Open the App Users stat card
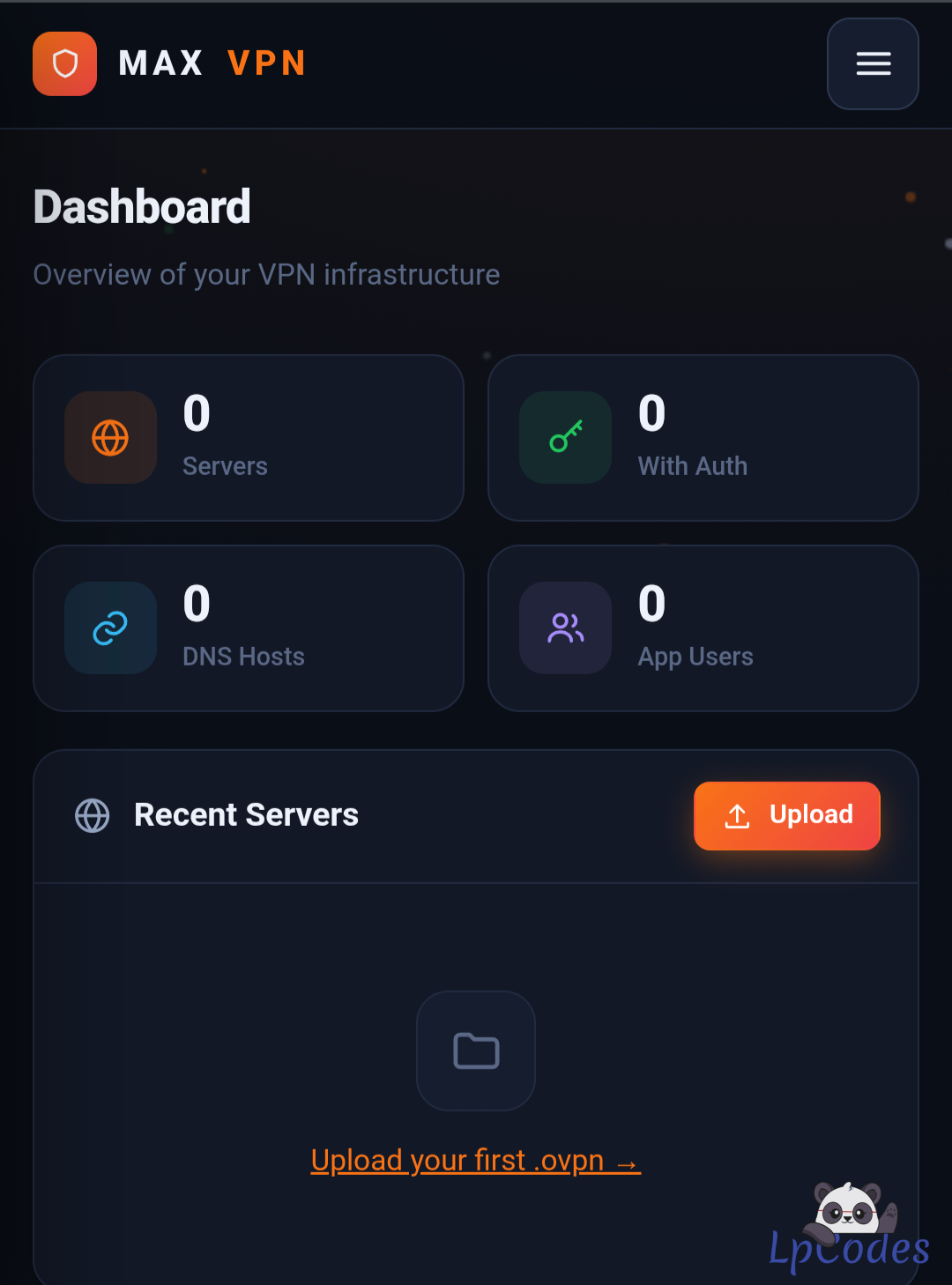Screen dimensions: 952x1285 coord(703,628)
